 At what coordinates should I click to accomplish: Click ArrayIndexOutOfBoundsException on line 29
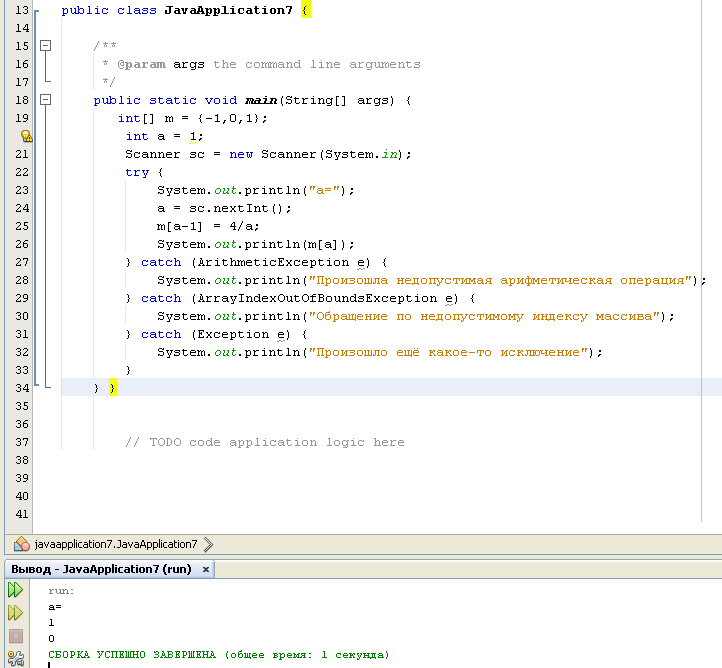point(317,298)
